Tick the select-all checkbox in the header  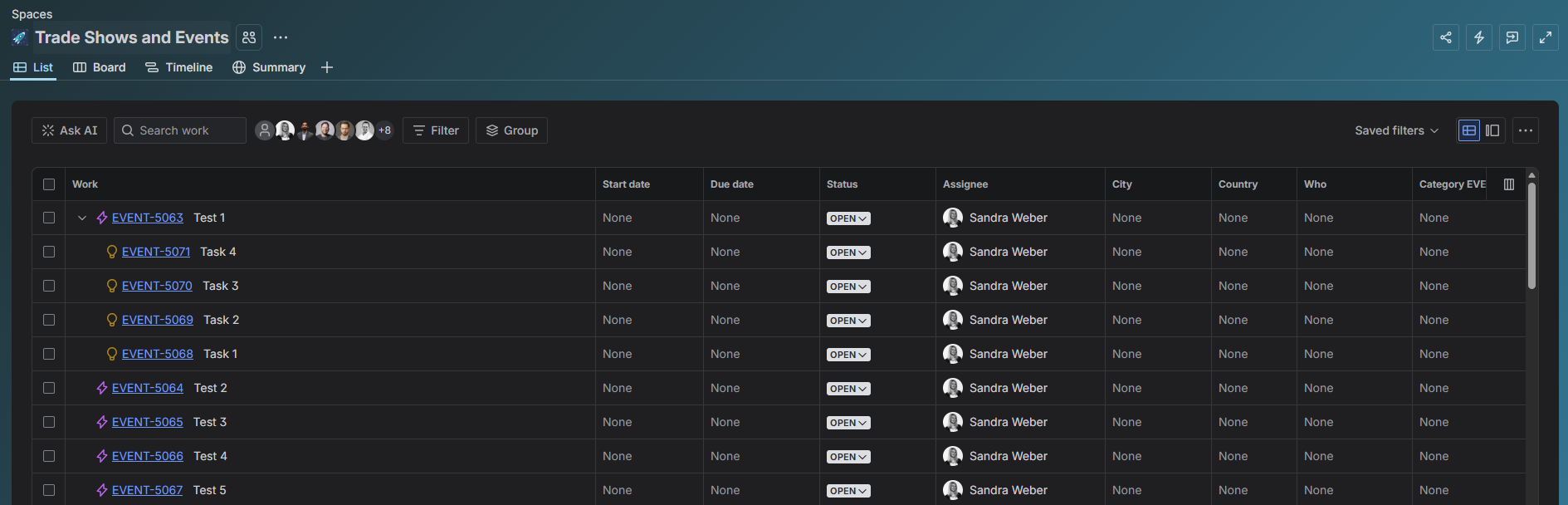(49, 184)
